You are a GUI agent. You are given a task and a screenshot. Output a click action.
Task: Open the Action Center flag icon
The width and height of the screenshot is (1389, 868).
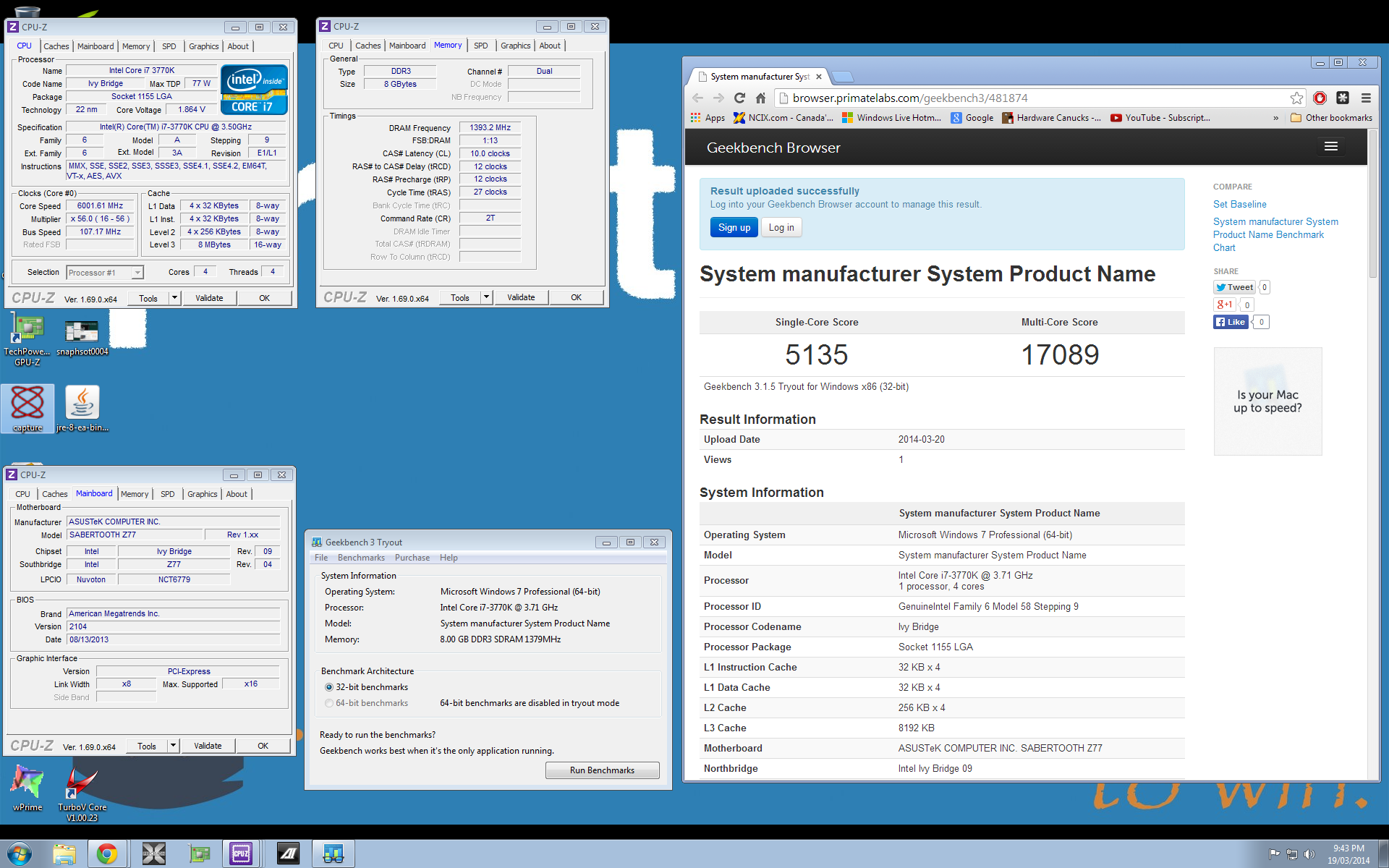1275,854
